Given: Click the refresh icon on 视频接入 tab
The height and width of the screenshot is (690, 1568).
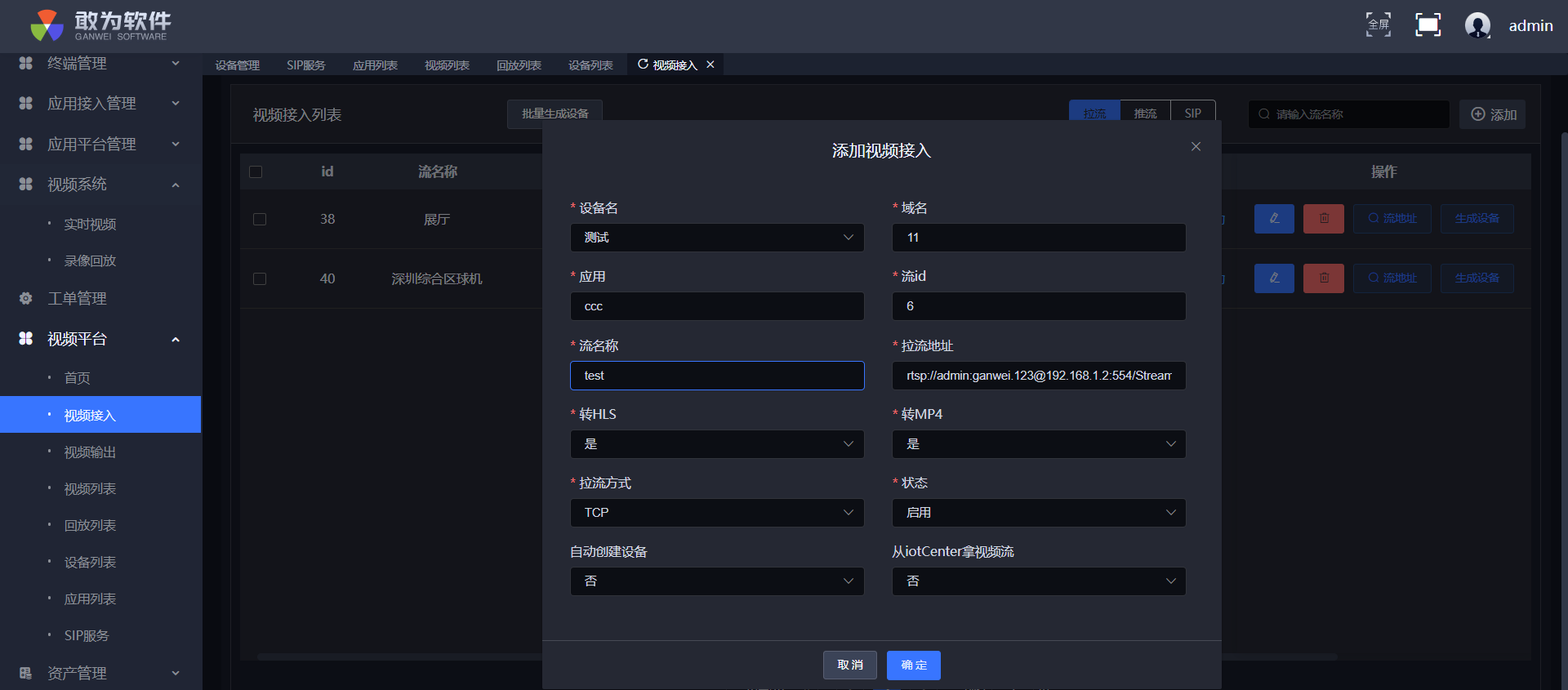Looking at the screenshot, I should pyautogui.click(x=643, y=65).
